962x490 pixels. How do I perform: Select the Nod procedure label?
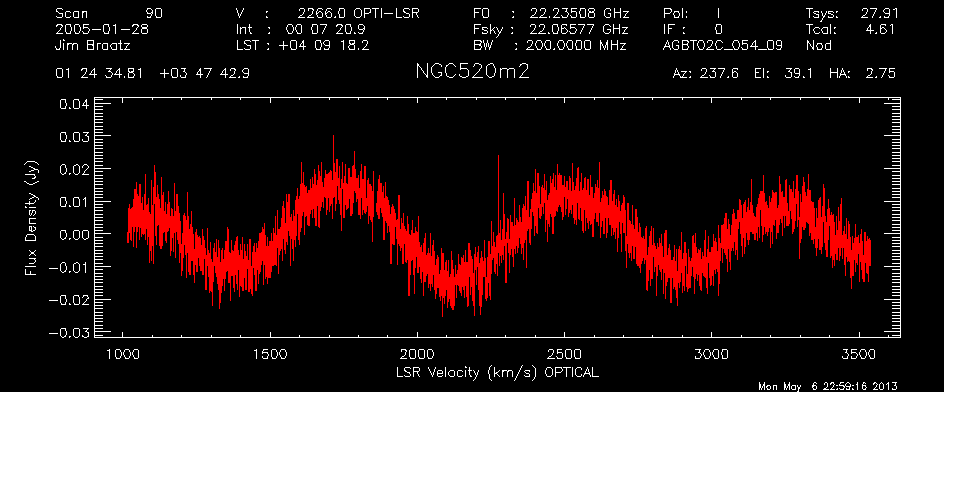coord(818,45)
